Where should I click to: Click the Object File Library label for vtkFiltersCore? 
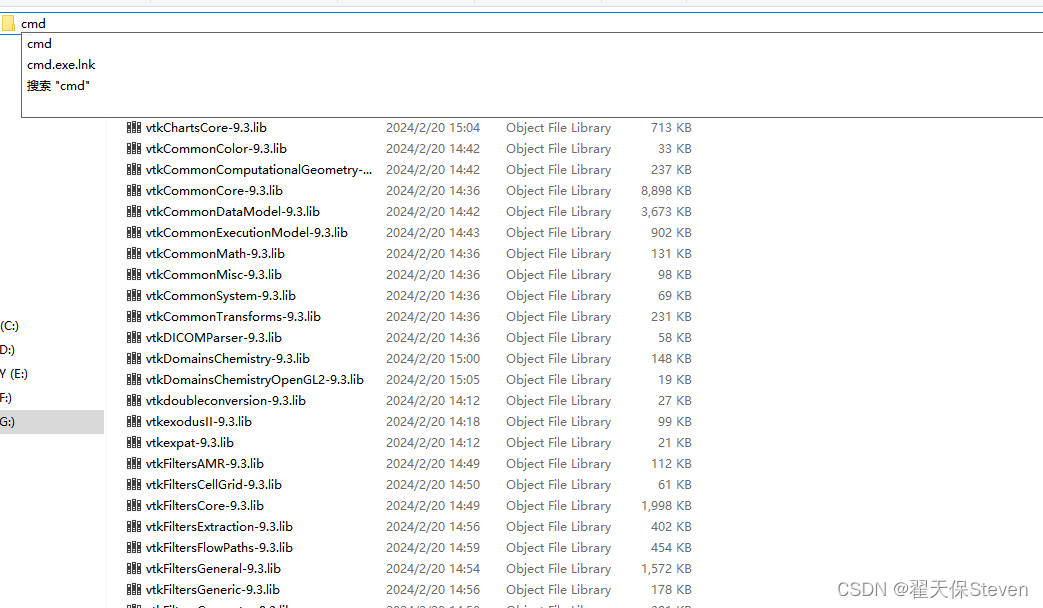(x=558, y=505)
